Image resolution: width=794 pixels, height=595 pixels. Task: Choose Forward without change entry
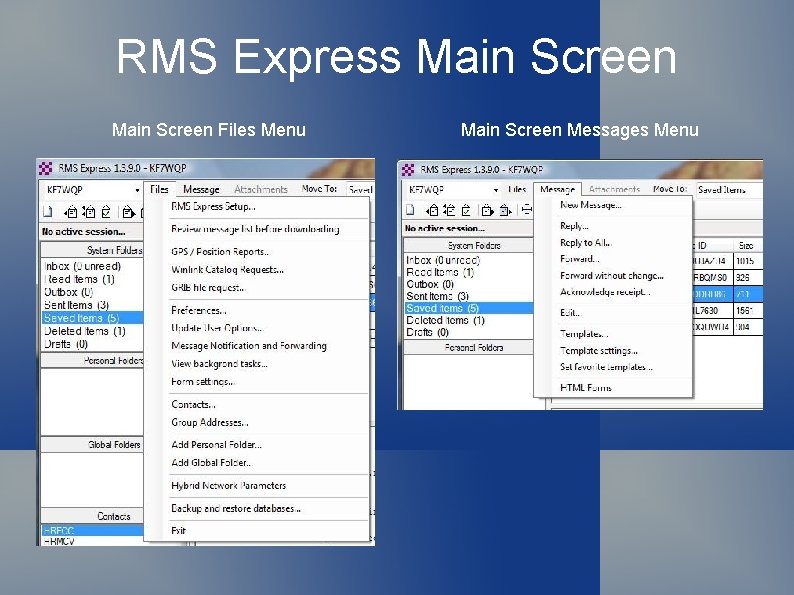[612, 275]
